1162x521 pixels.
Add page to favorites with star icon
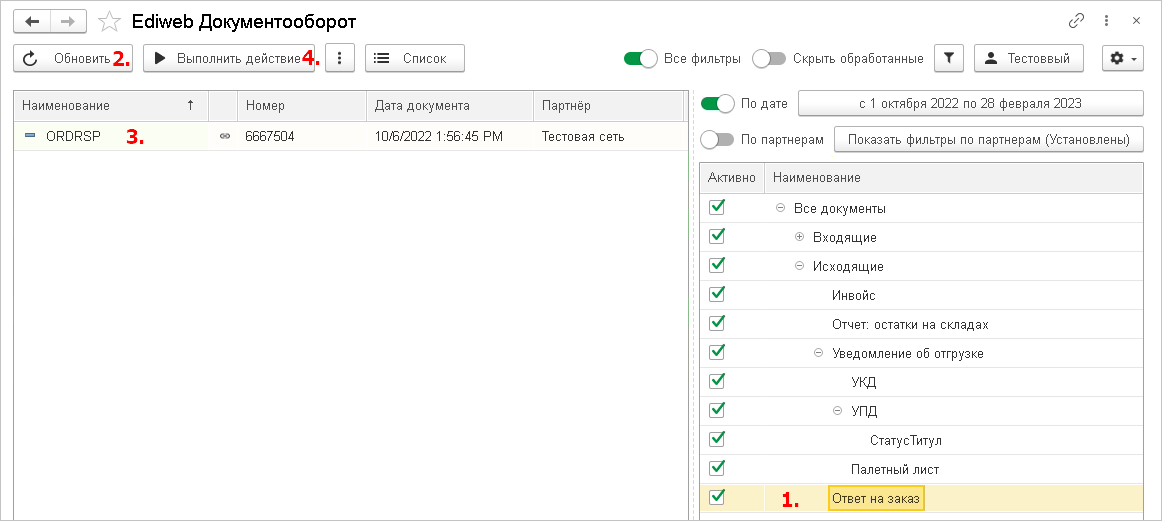click(x=110, y=21)
